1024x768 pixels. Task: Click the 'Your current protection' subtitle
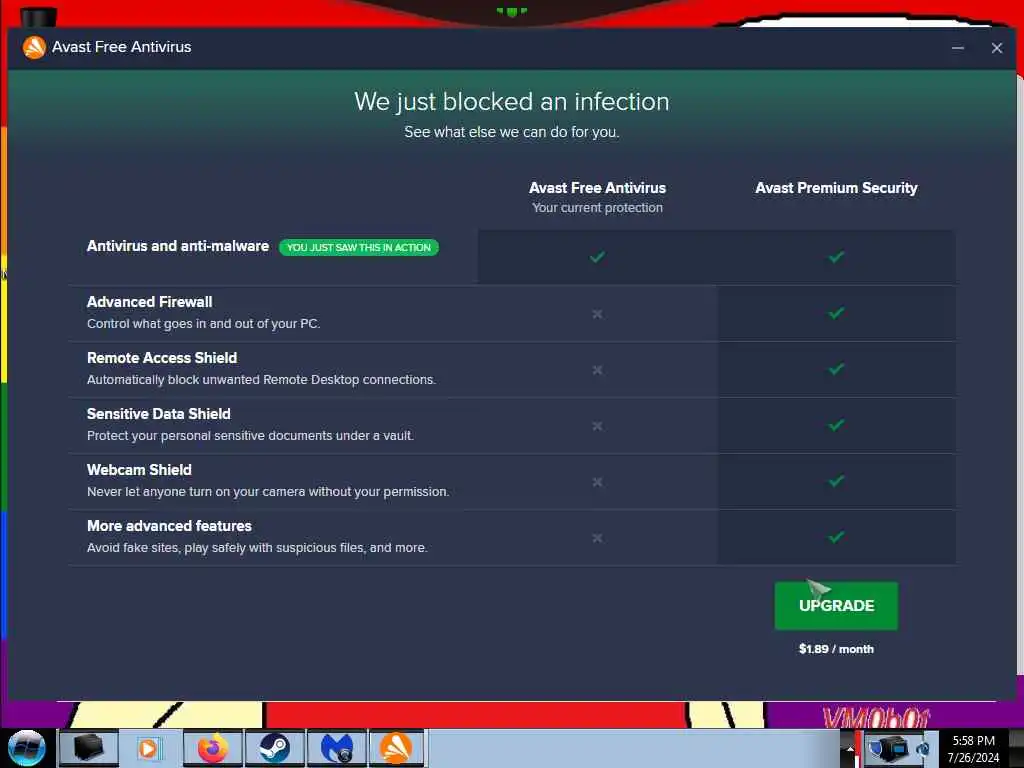(597, 208)
